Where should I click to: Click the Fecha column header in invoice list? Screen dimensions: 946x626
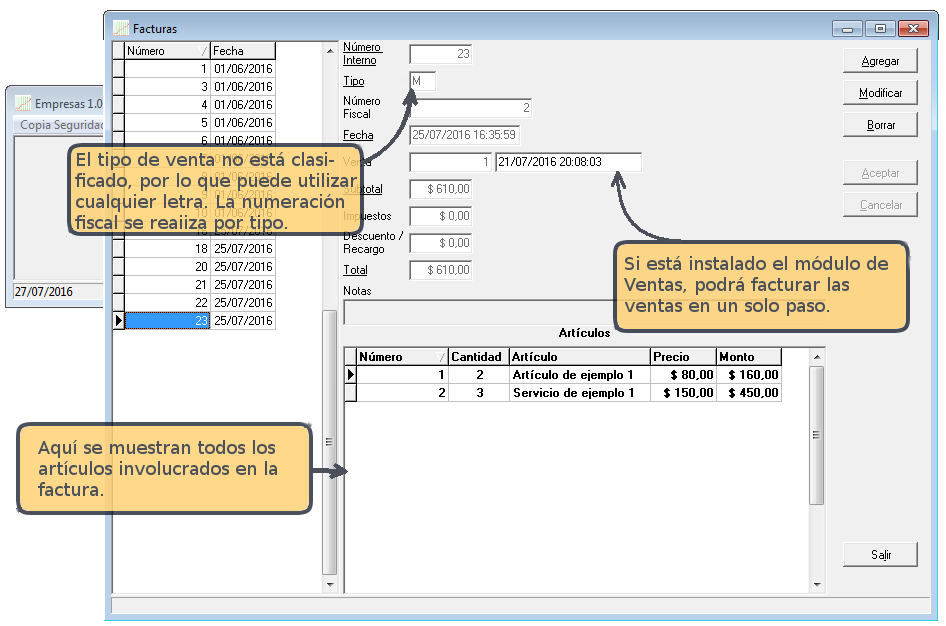(243, 51)
